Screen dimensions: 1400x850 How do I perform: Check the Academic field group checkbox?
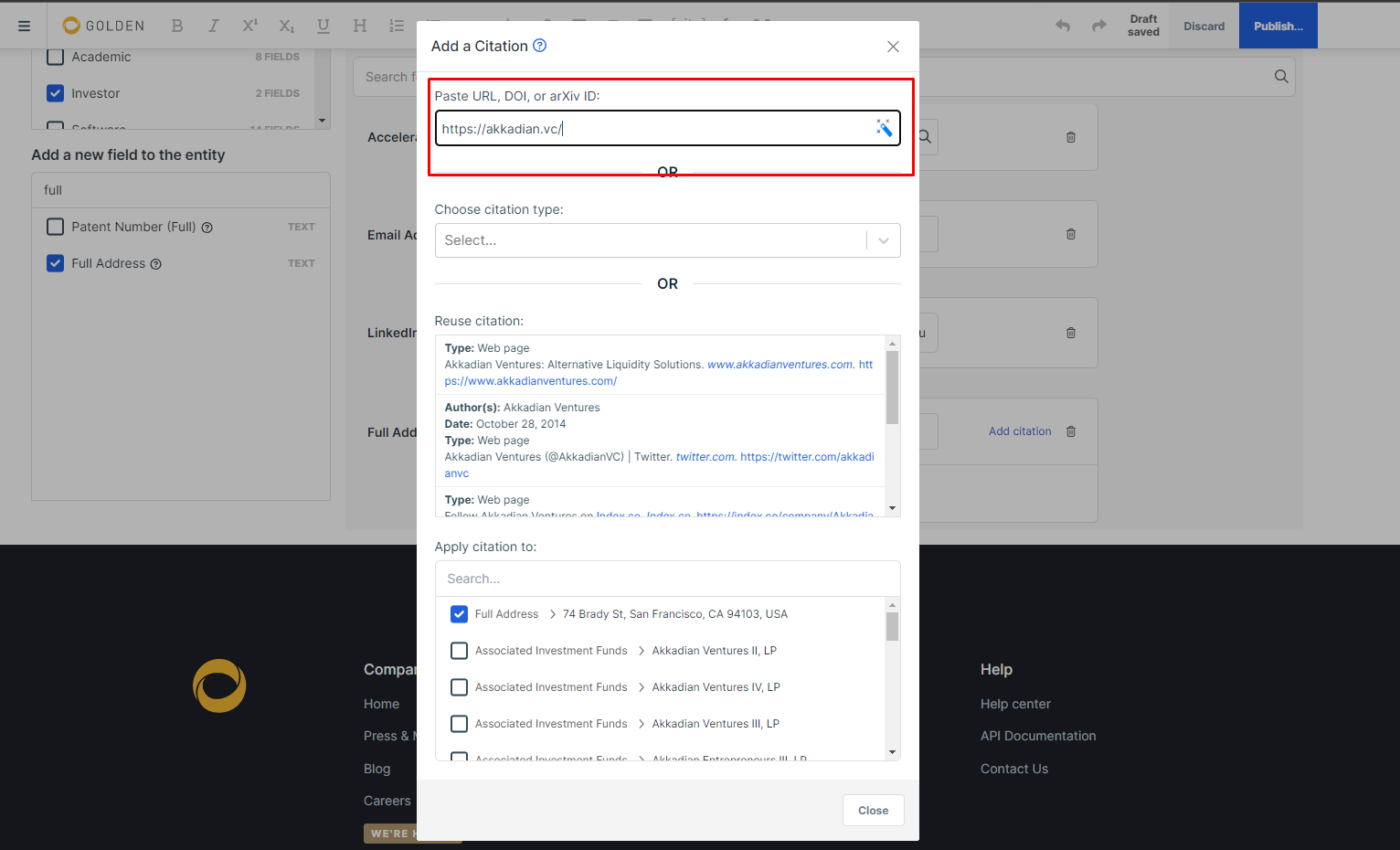(x=56, y=57)
